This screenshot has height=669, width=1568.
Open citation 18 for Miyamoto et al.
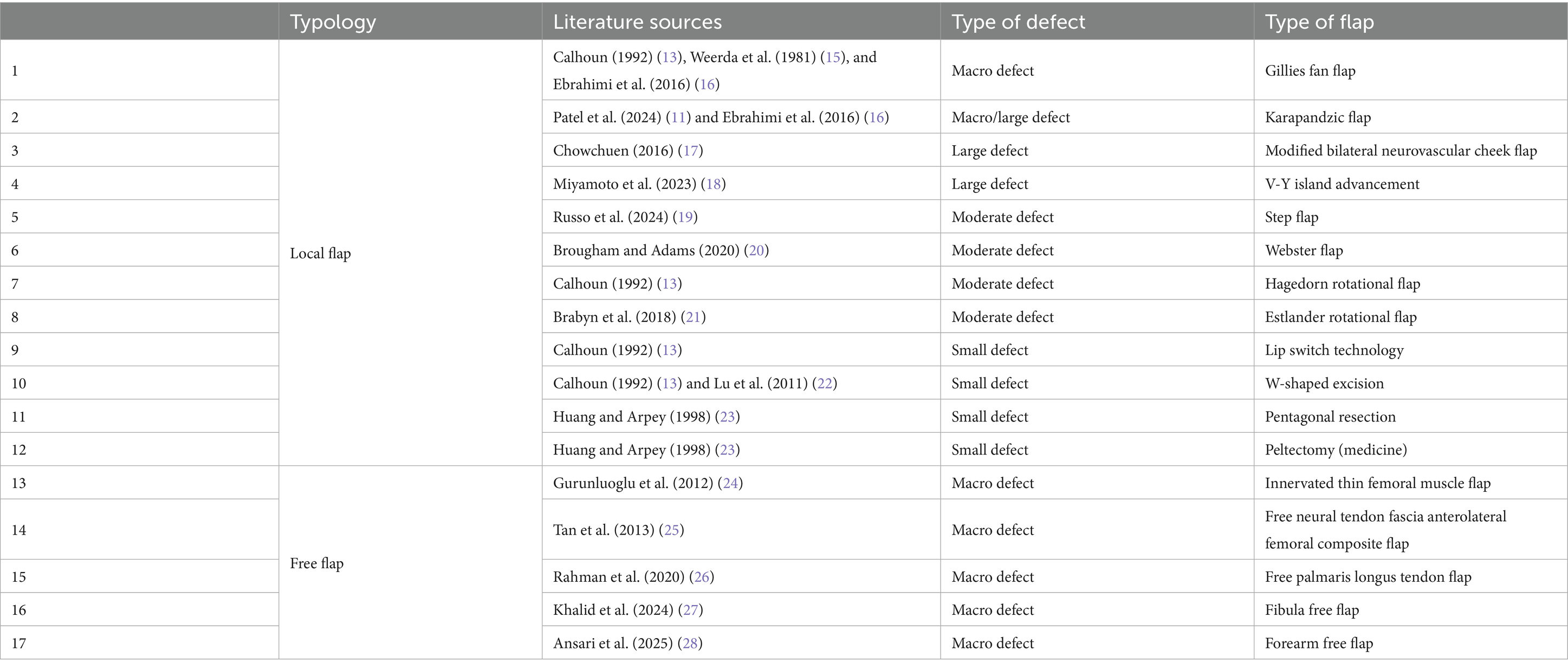click(713, 184)
